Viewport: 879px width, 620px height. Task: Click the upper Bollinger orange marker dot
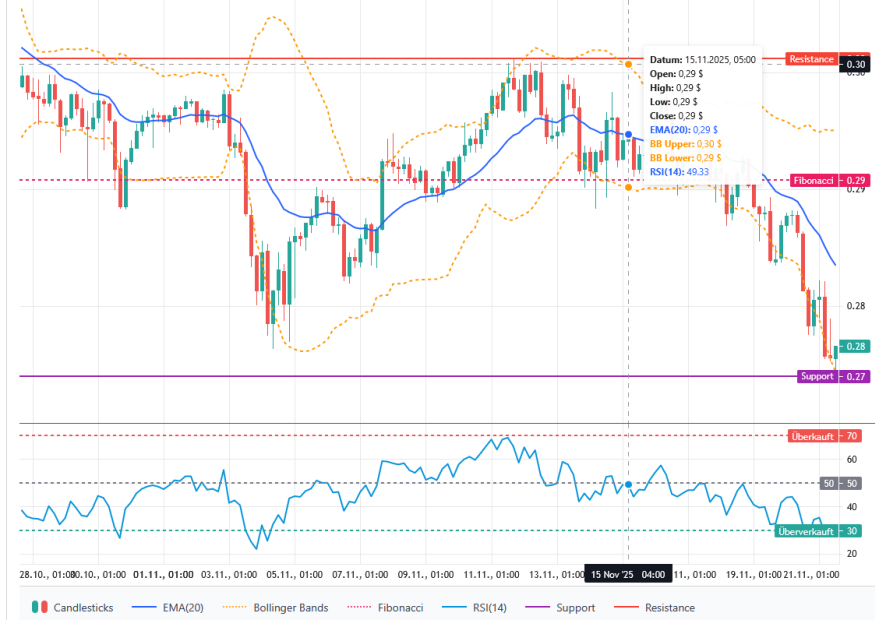[628, 64]
